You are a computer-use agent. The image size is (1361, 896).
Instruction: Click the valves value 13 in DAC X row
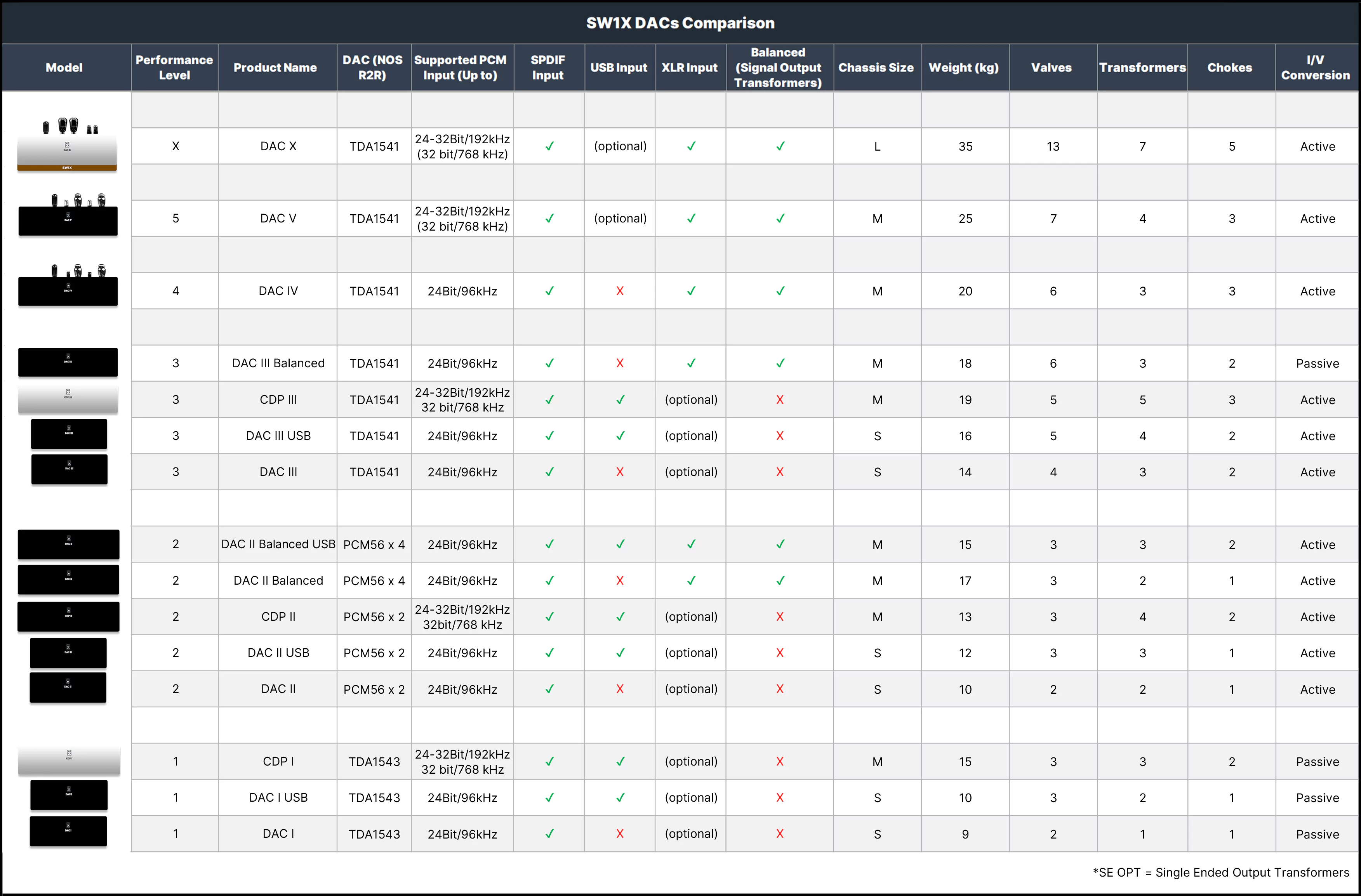tap(1053, 146)
